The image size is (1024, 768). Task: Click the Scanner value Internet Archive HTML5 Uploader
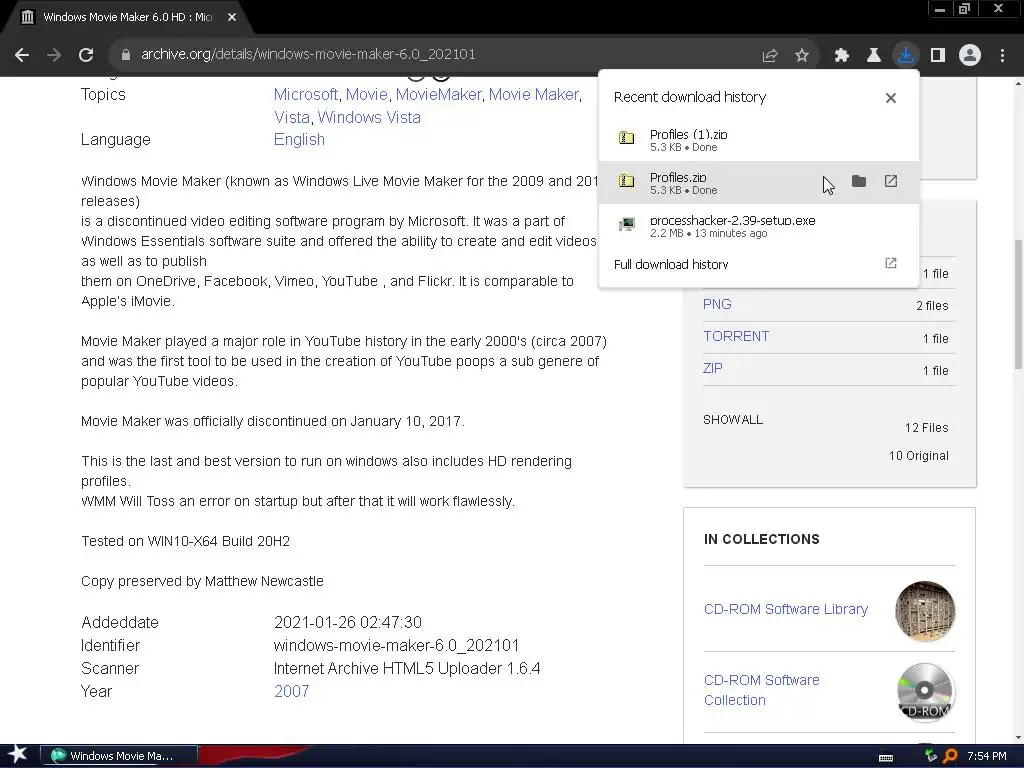[407, 669]
